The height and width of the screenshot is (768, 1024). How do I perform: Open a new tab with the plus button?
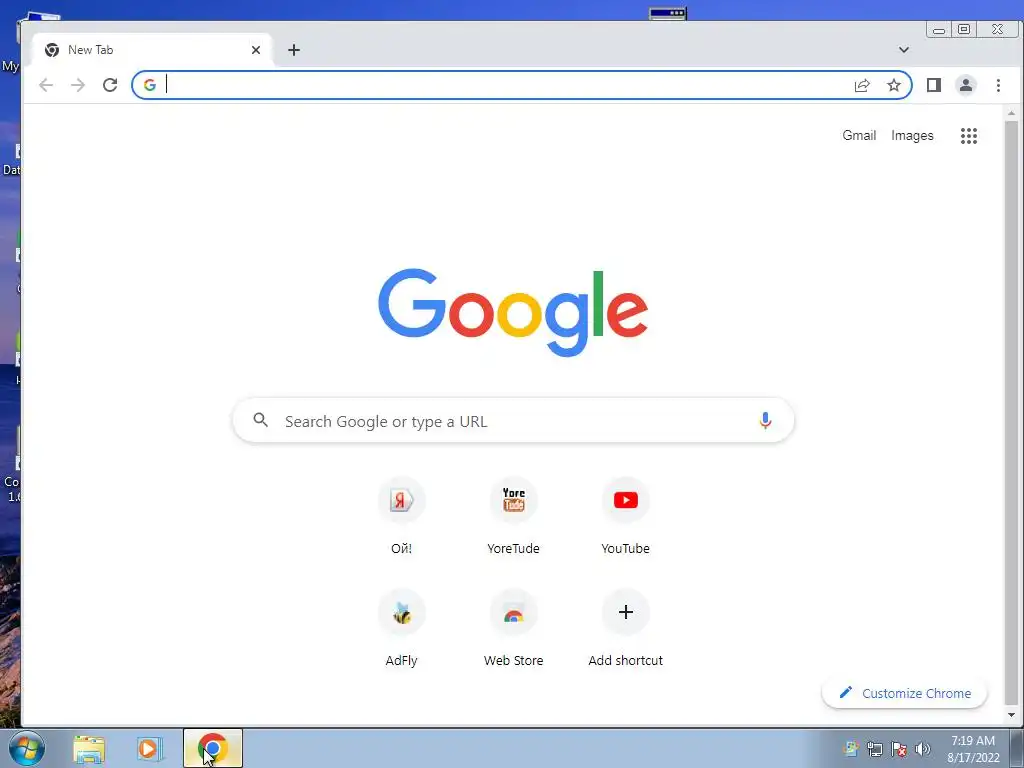point(294,50)
